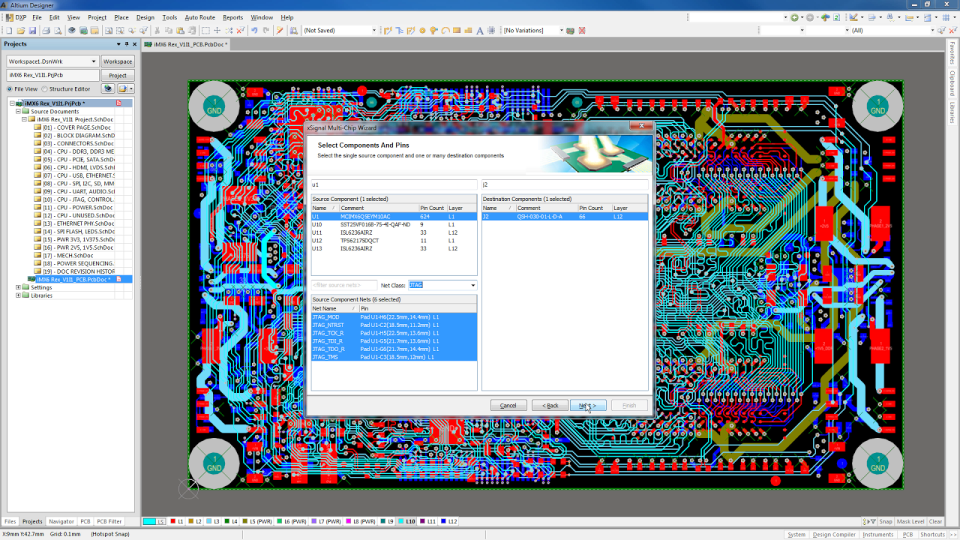The height and width of the screenshot is (540, 960).
Task: Open the (All) filter dropdown
Action: coord(932,30)
